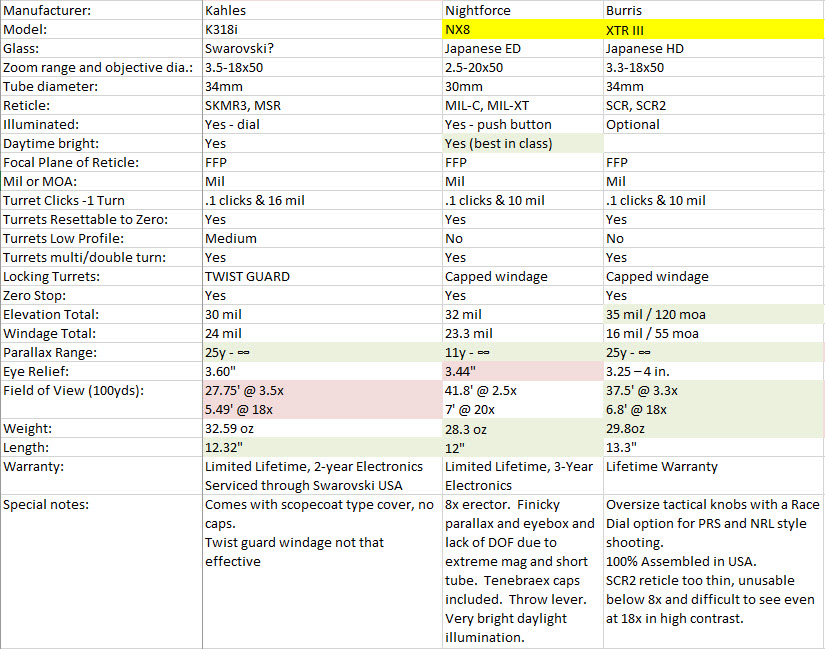Viewport: 825px width, 649px height.
Task: Click the Nightforce manufacturer cell
Action: (x=522, y=11)
